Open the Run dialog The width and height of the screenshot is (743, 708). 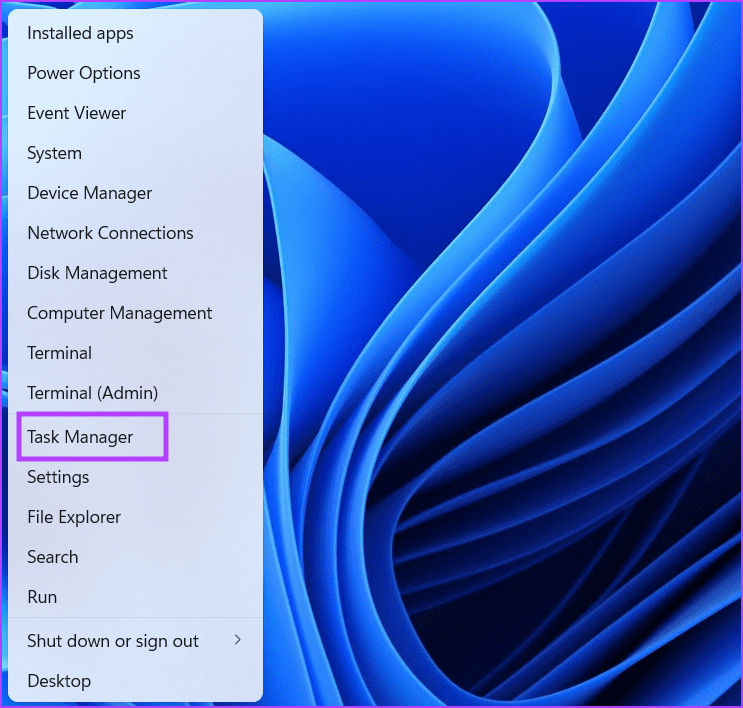point(42,597)
